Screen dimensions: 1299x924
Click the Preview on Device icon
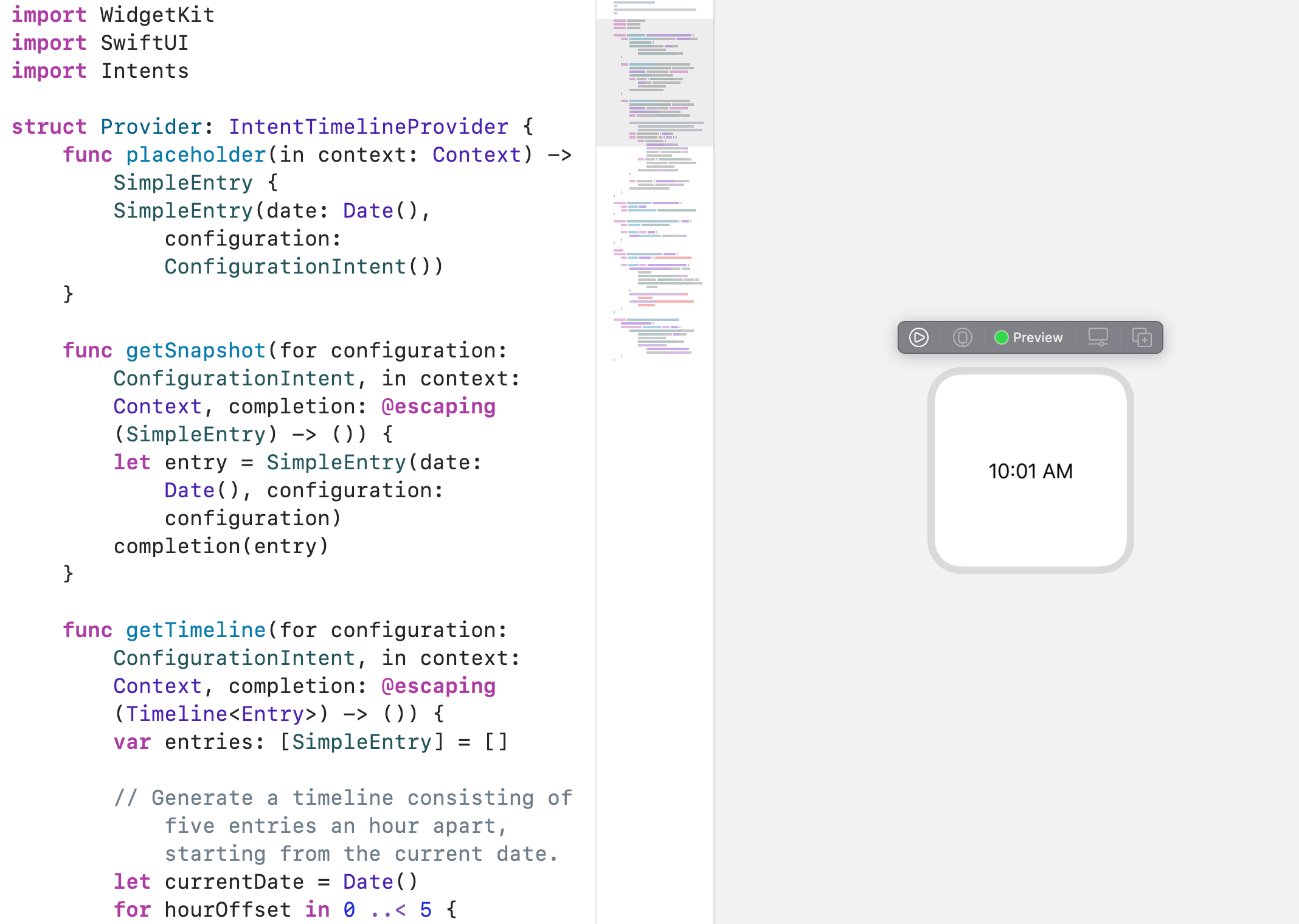(x=962, y=337)
